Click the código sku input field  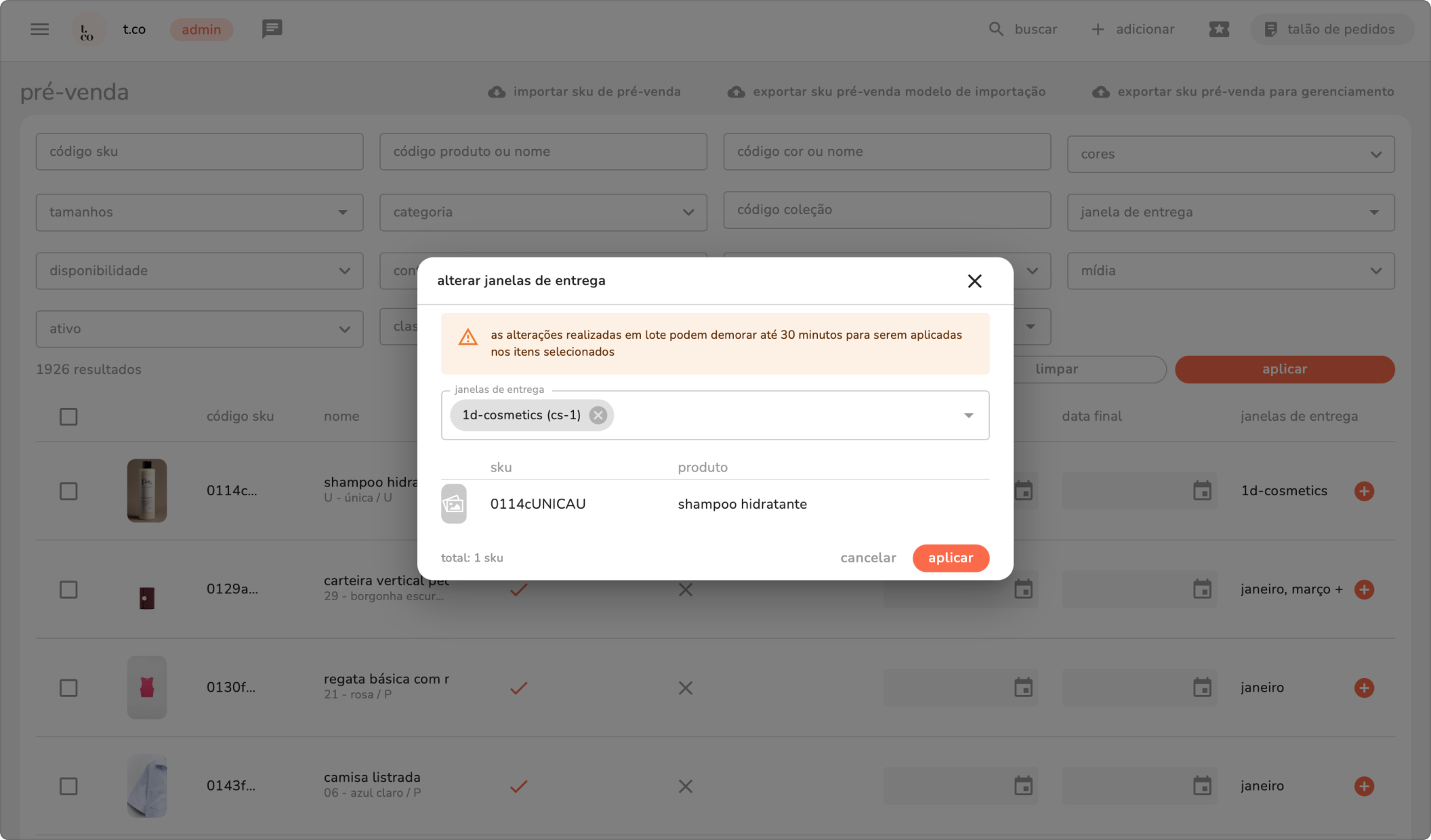199,152
